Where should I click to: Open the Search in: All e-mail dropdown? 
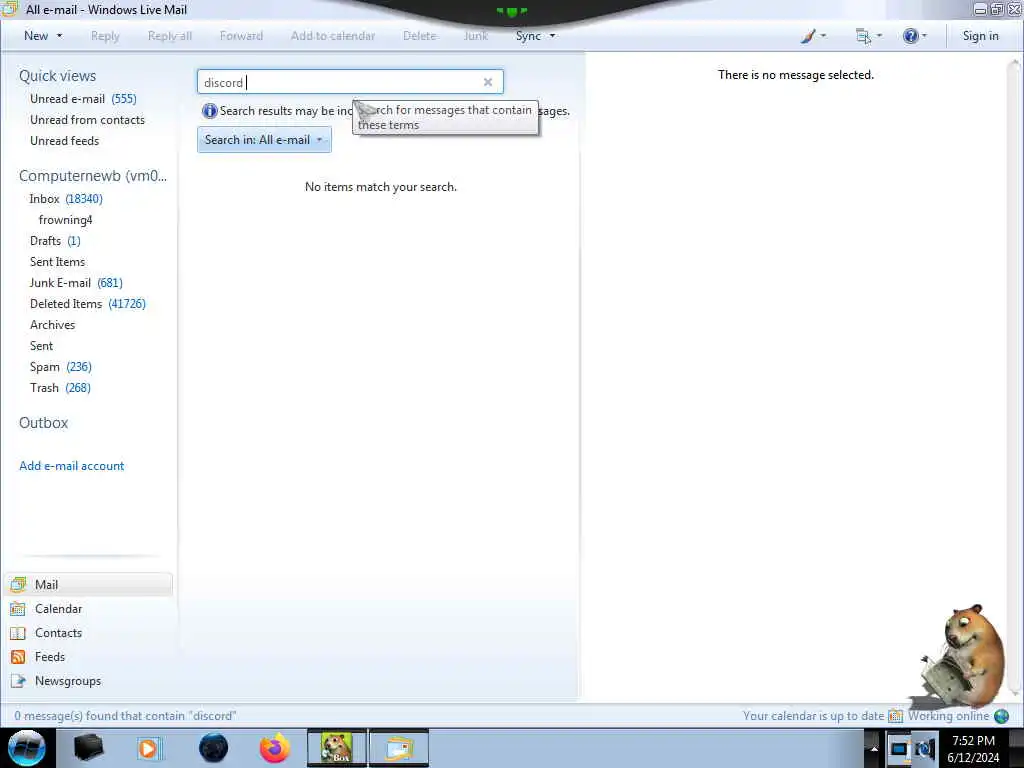[264, 140]
